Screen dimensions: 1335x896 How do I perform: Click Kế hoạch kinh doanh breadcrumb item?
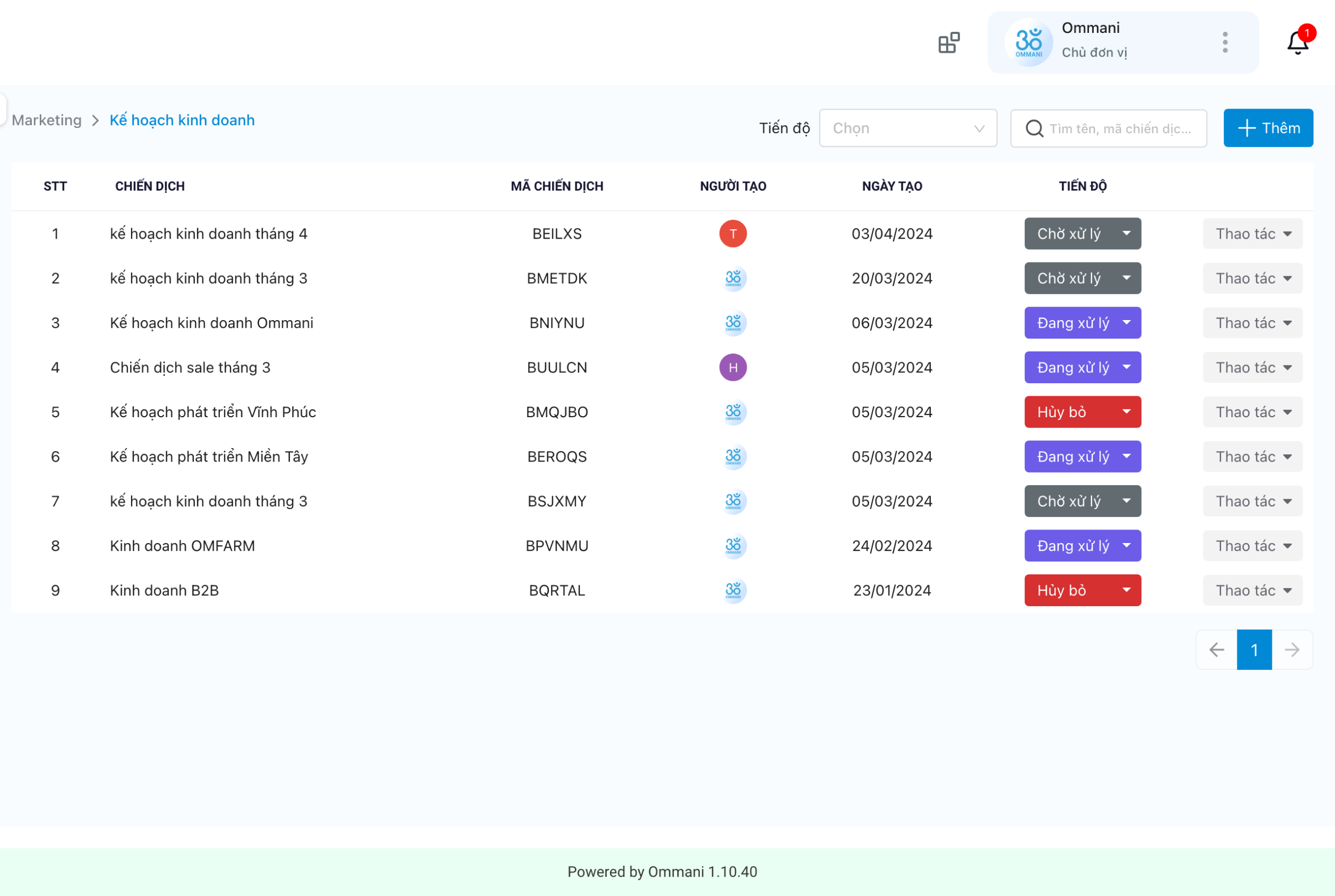[x=181, y=119]
